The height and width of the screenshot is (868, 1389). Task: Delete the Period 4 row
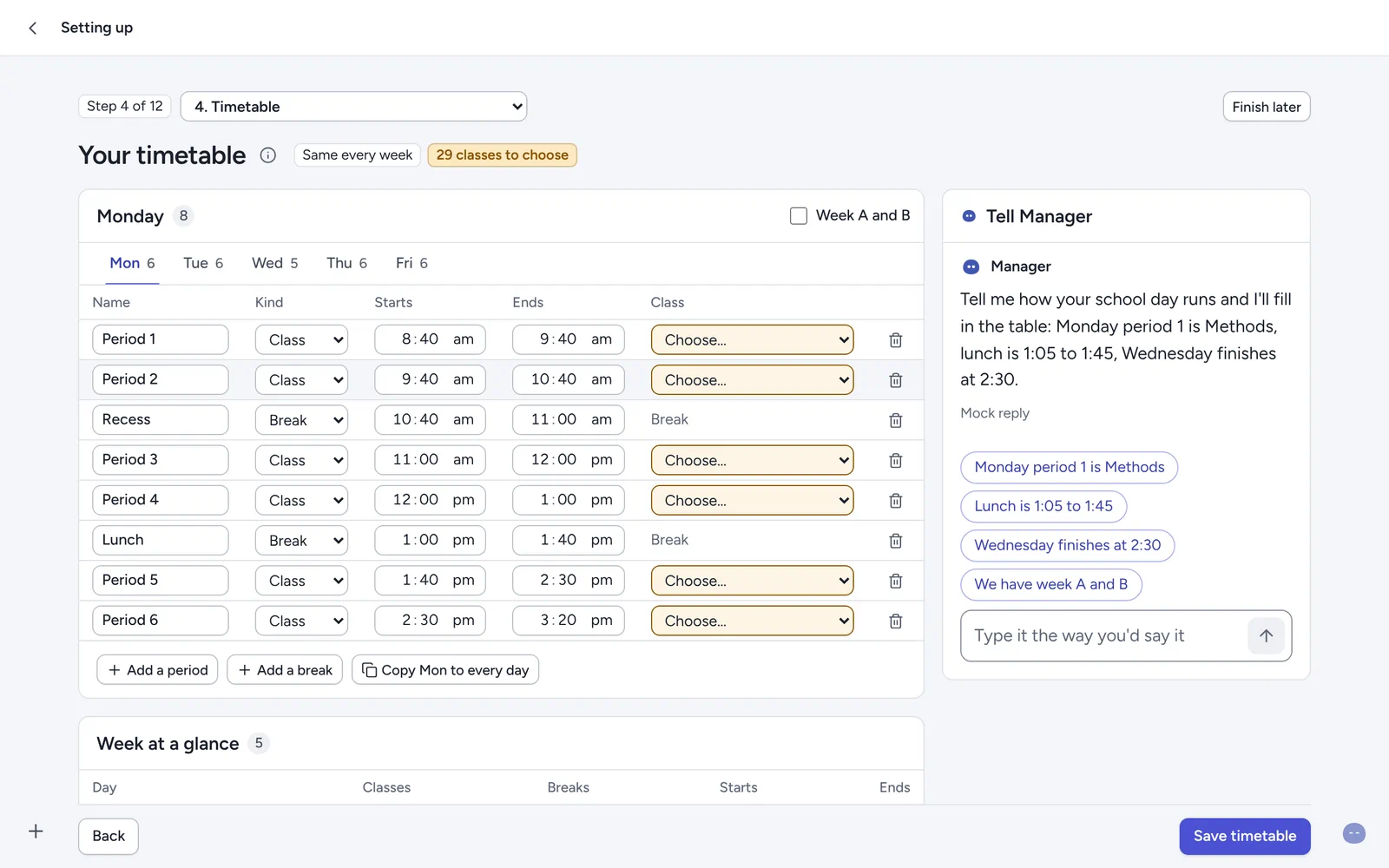[896, 501]
